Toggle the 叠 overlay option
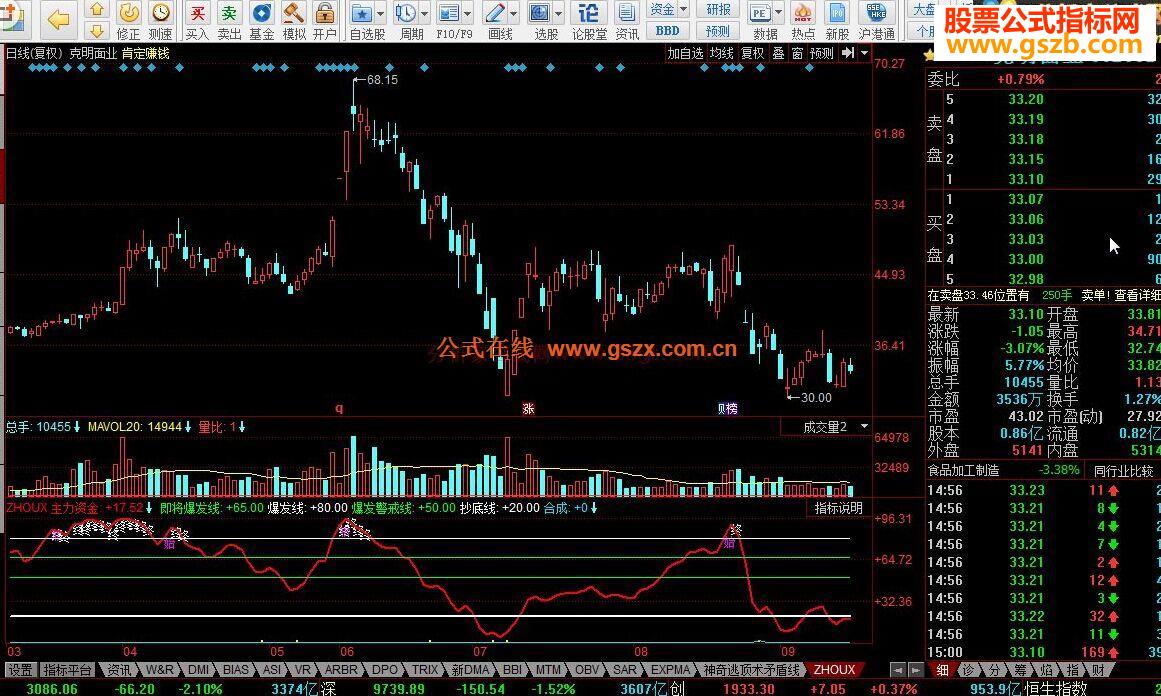 778,53
